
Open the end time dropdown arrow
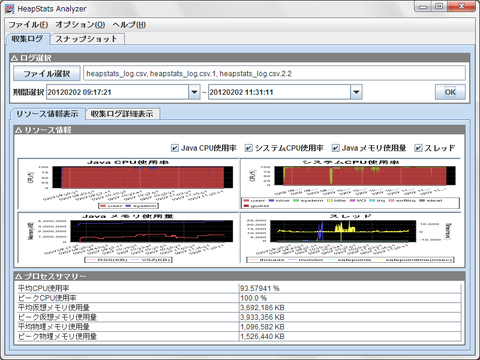pos(356,92)
